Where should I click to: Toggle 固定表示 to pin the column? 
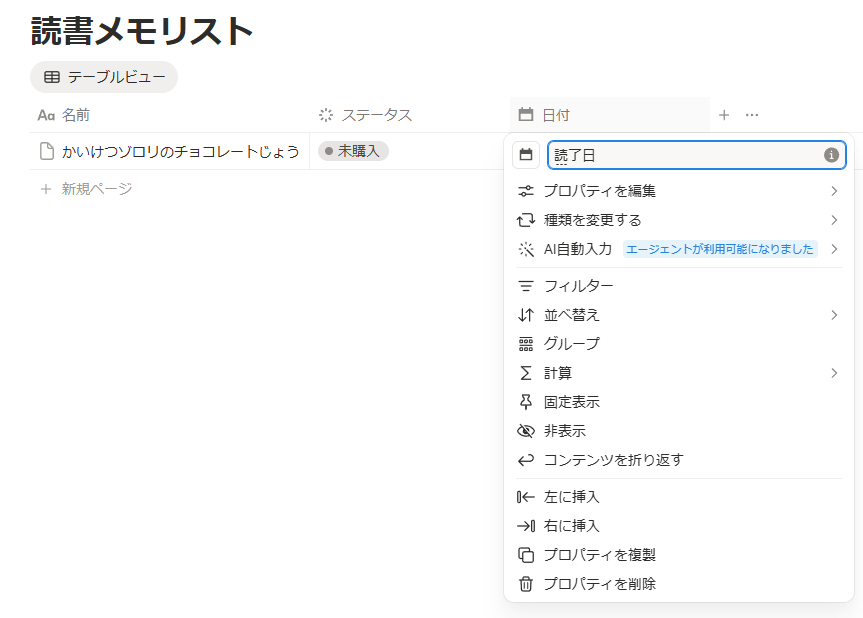click(x=571, y=402)
